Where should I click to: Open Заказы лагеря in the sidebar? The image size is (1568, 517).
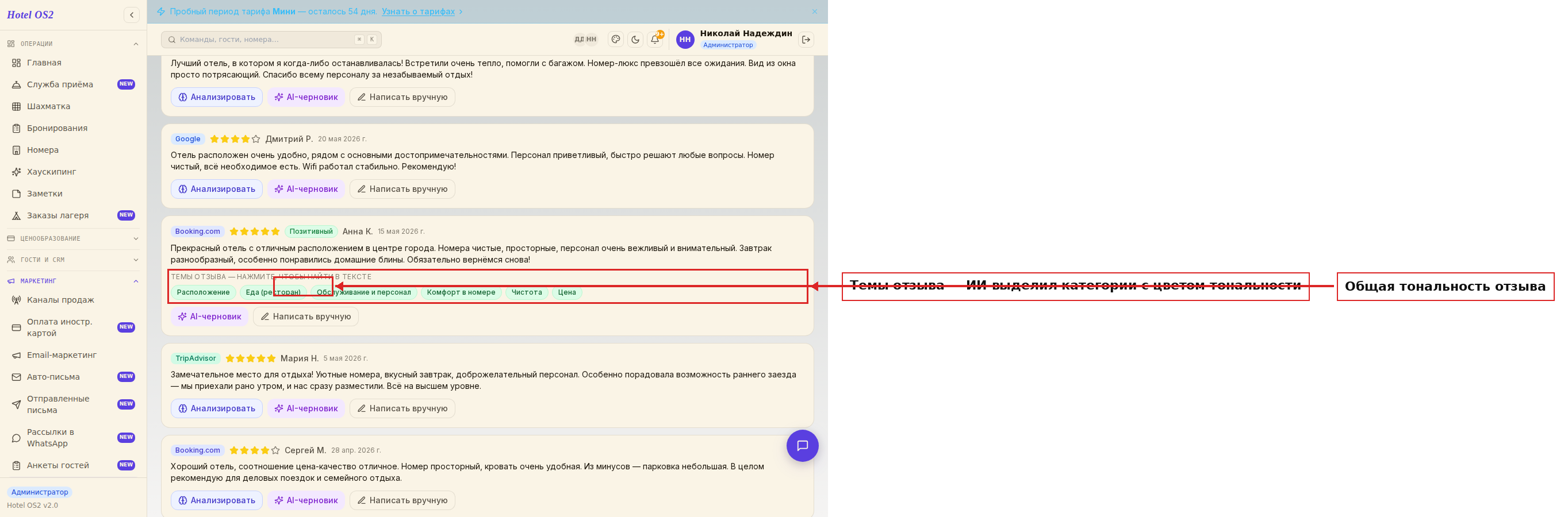(73, 215)
